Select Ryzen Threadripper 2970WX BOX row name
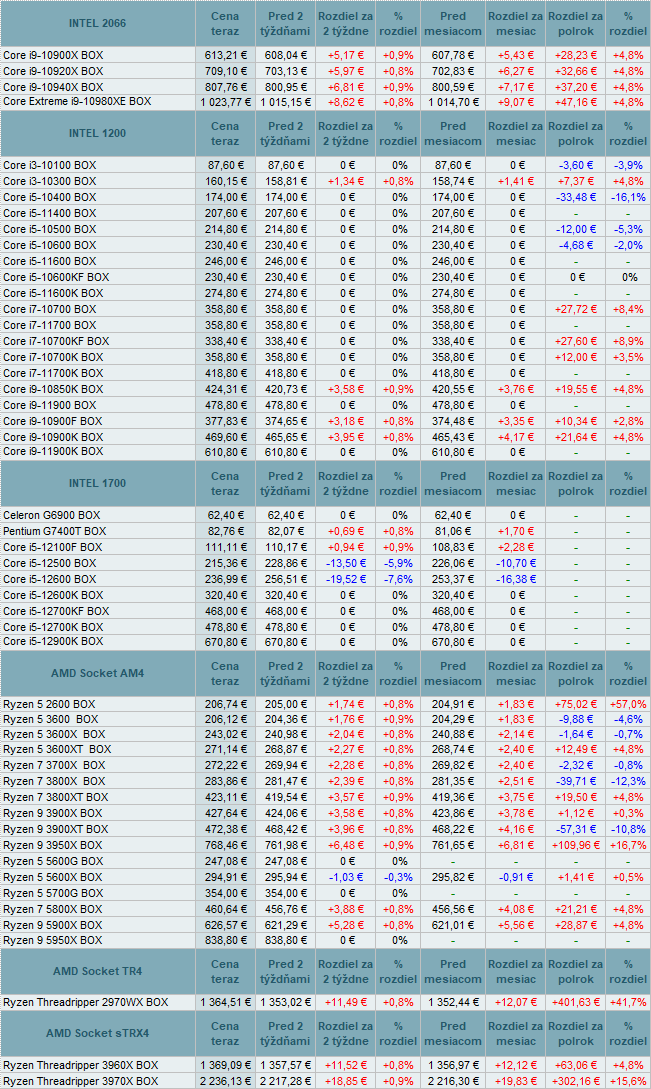The image size is (651, 1089). tap(85, 1002)
